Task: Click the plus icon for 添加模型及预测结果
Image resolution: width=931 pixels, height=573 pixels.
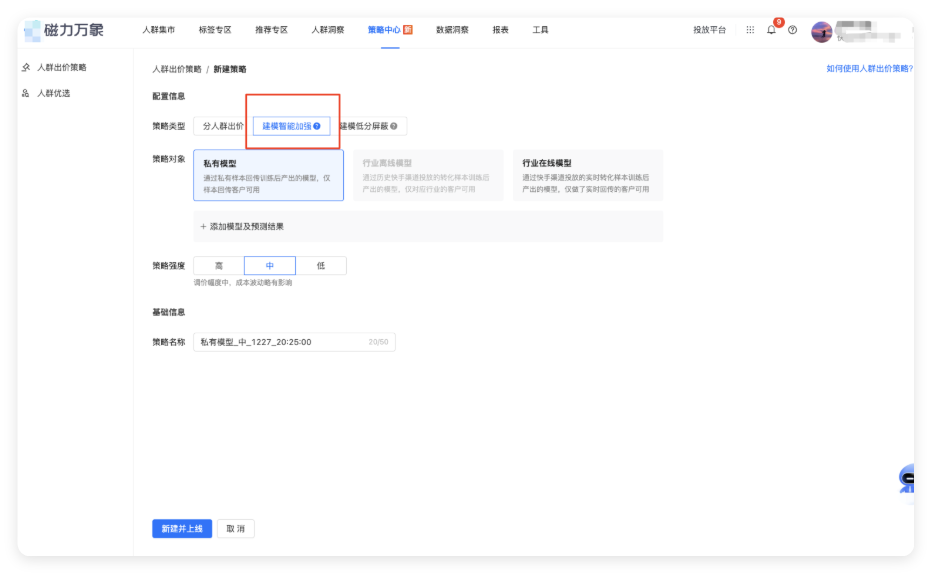Action: pyautogui.click(x=203, y=226)
